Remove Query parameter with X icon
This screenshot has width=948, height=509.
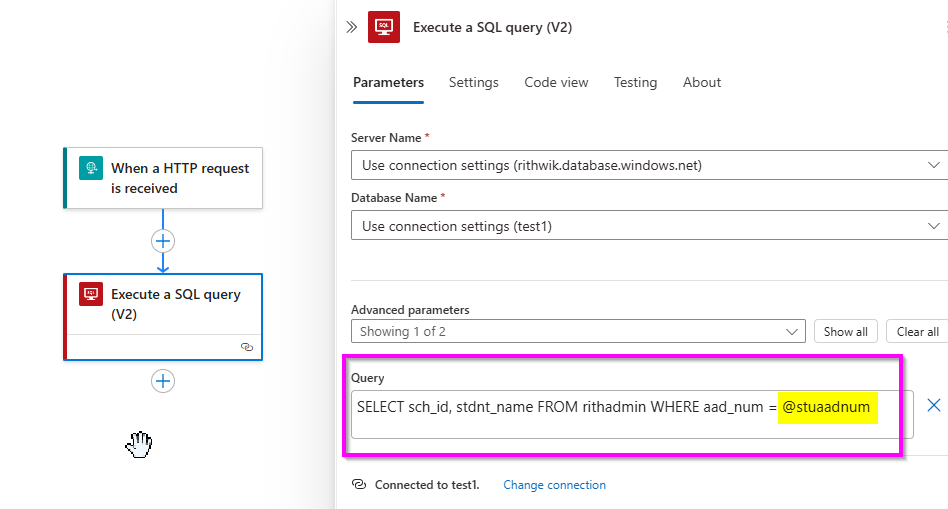tap(933, 405)
